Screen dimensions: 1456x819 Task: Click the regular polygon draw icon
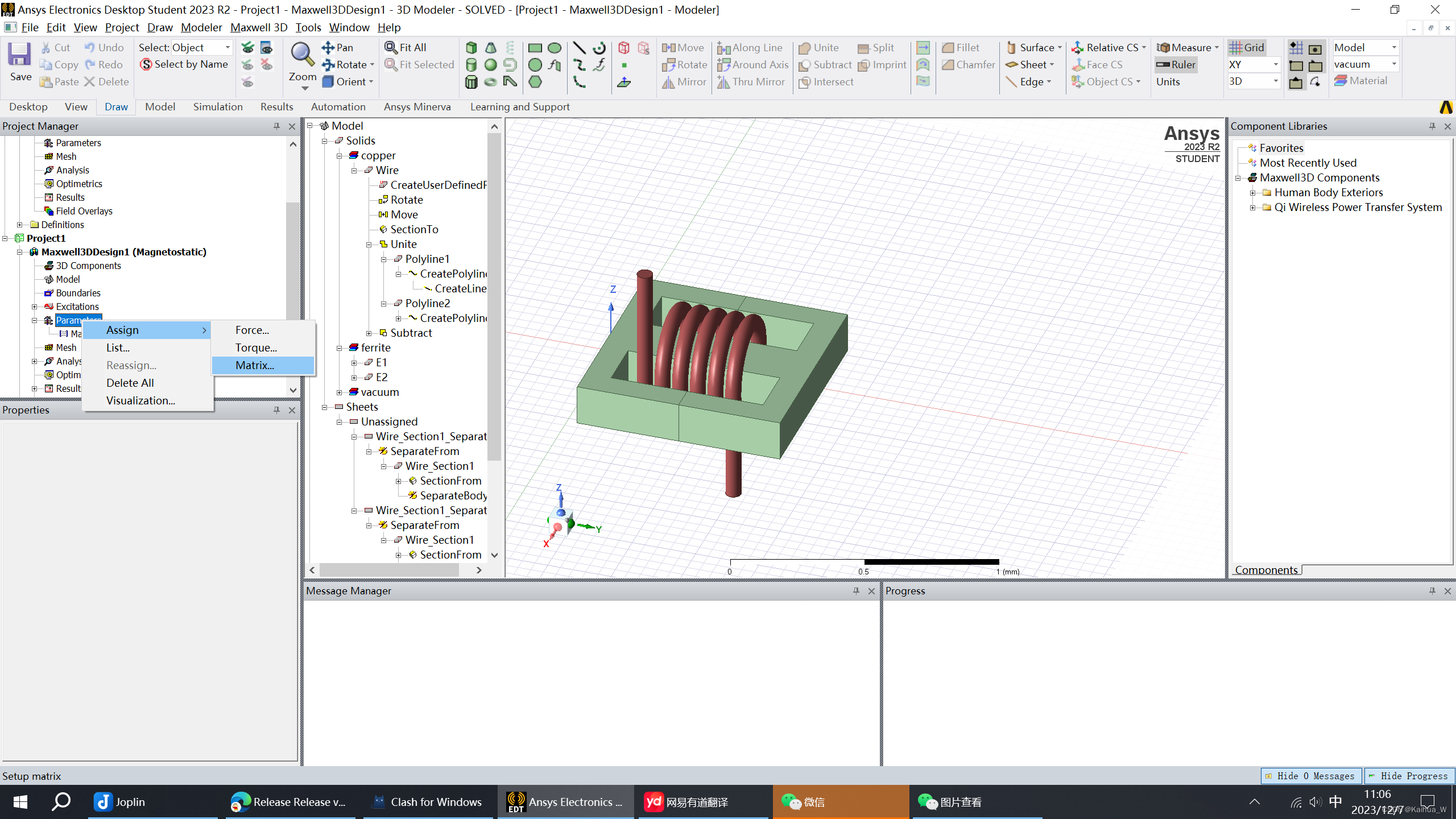pos(535,82)
